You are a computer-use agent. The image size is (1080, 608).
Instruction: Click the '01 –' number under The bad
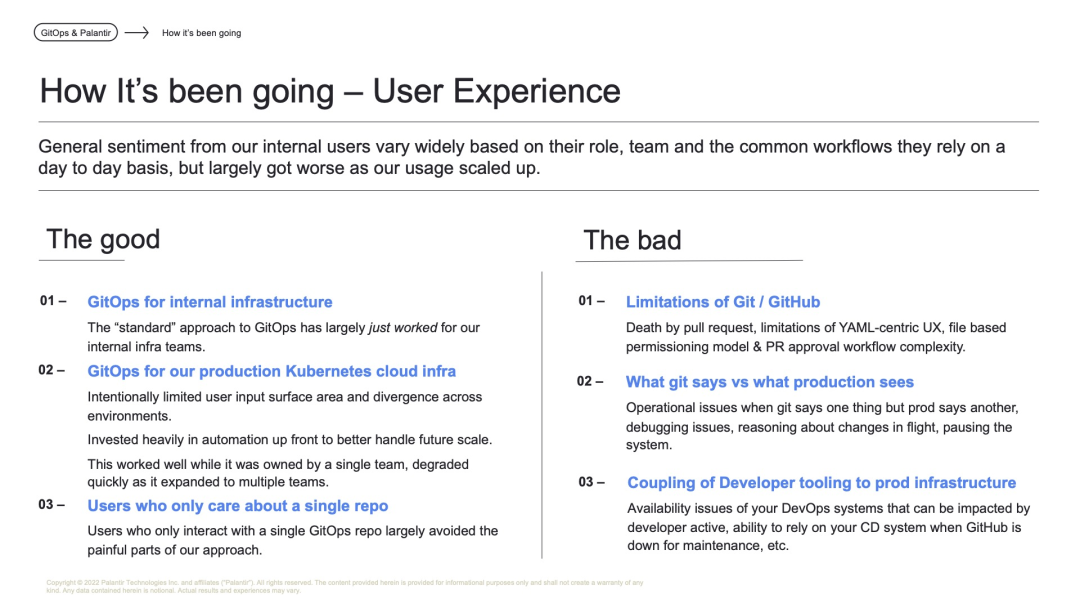pos(591,301)
